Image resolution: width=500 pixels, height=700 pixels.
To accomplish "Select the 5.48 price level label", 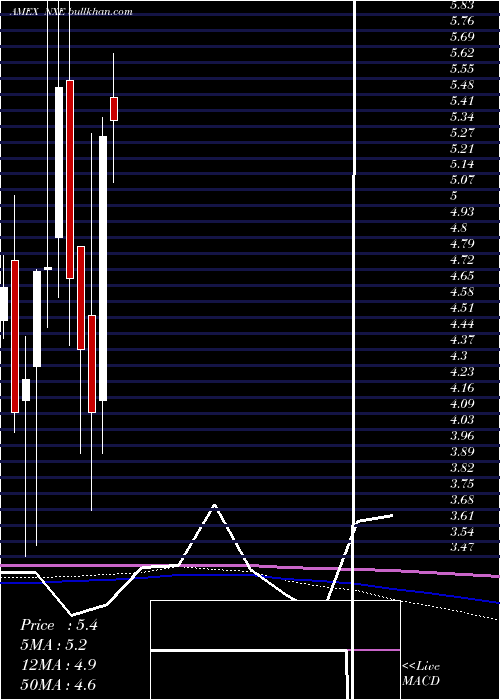I will [x=462, y=85].
